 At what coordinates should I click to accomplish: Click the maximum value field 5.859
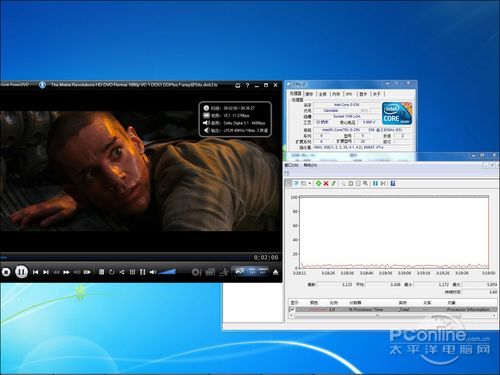(479, 284)
